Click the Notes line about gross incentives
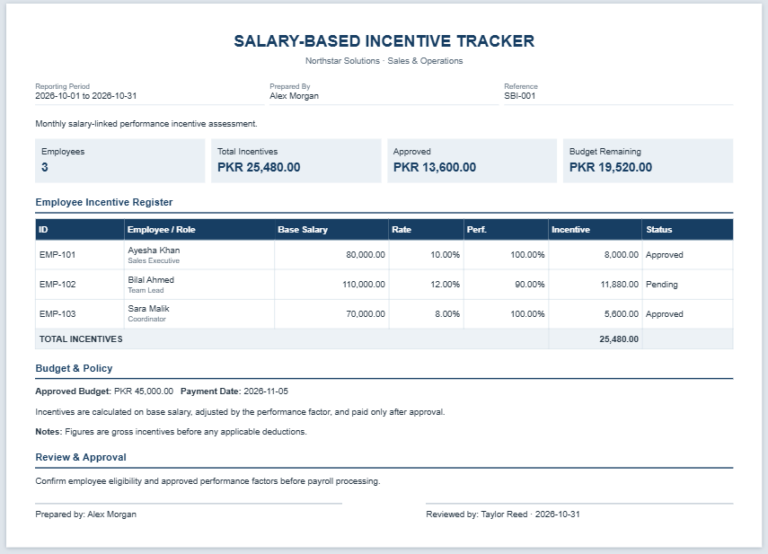This screenshot has width=768, height=554. [171, 432]
